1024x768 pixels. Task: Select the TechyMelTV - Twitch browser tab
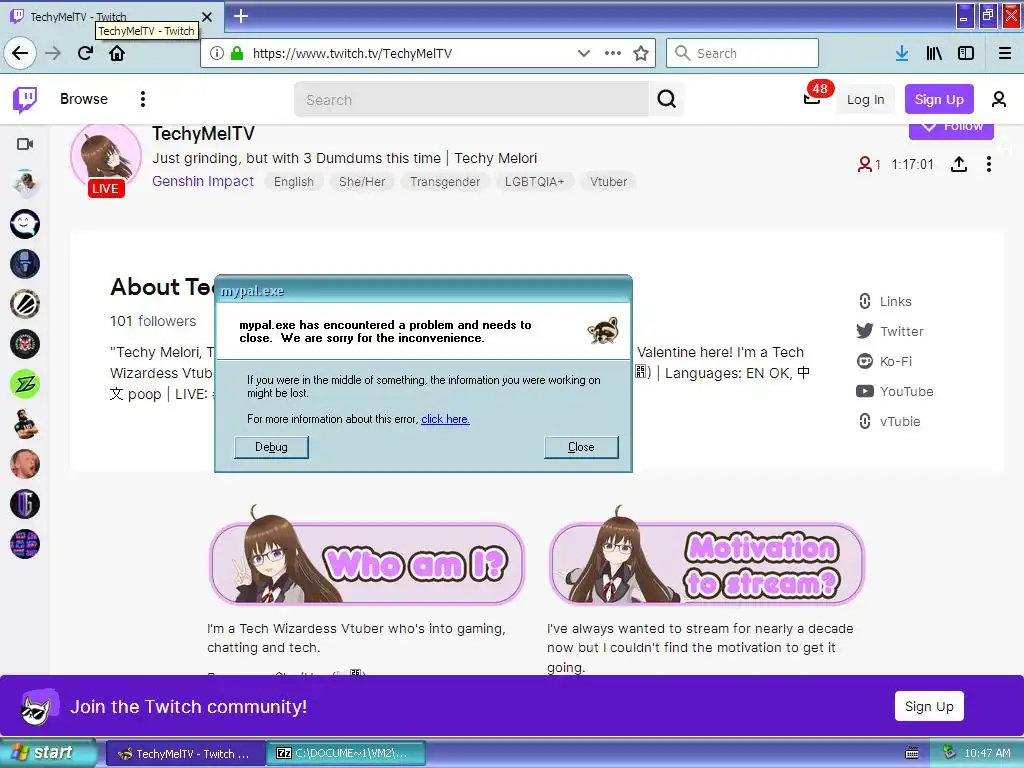[x=111, y=17]
